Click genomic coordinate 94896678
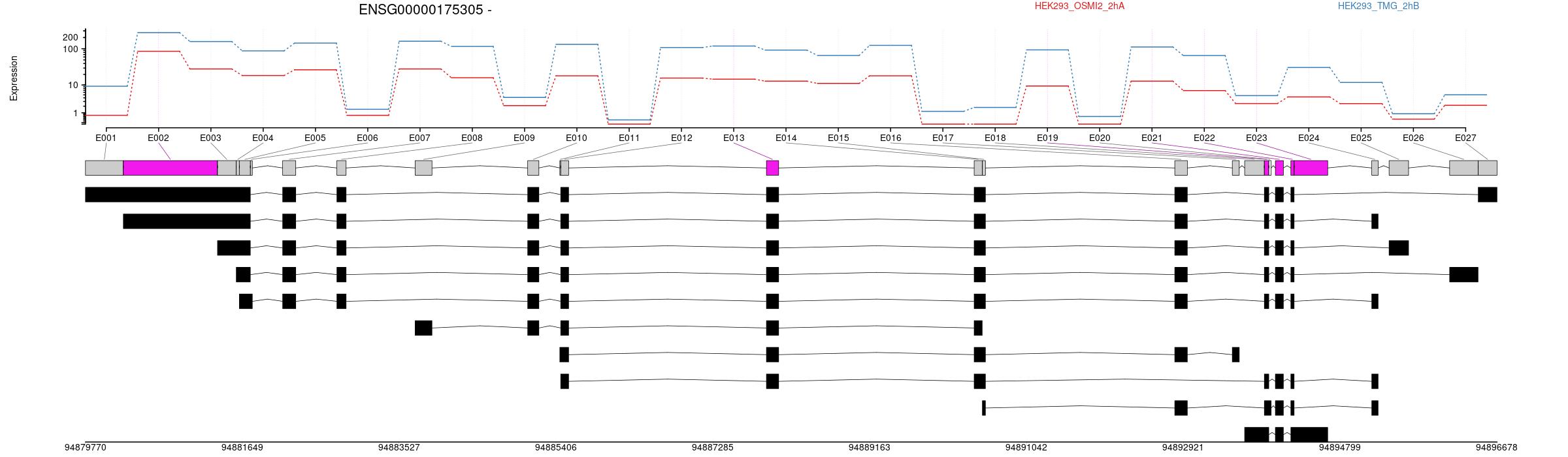The width and height of the screenshot is (1568, 457). point(1497,448)
